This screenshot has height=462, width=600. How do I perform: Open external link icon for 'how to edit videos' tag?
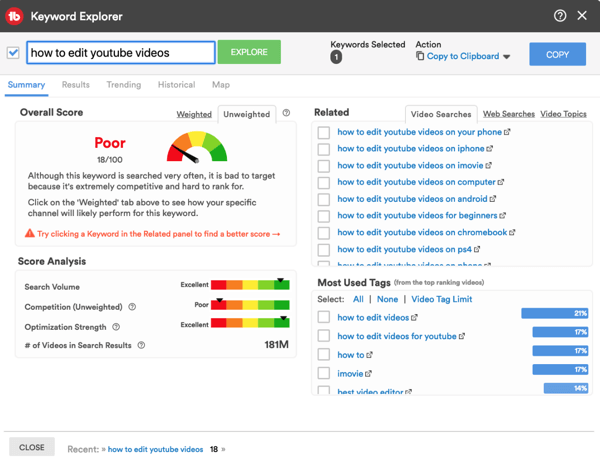click(x=414, y=317)
